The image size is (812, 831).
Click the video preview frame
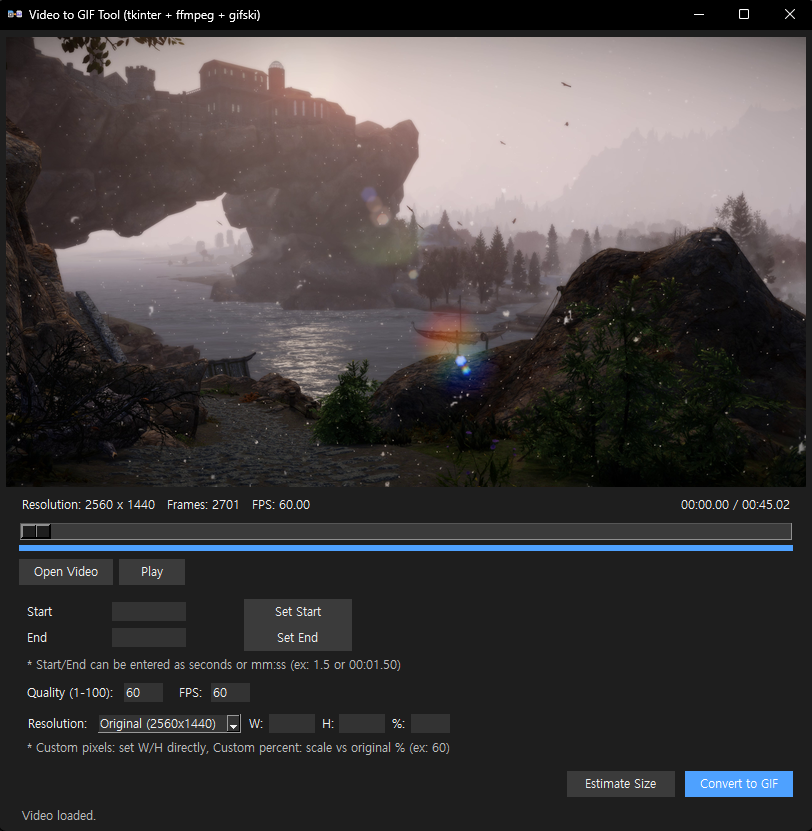[406, 262]
